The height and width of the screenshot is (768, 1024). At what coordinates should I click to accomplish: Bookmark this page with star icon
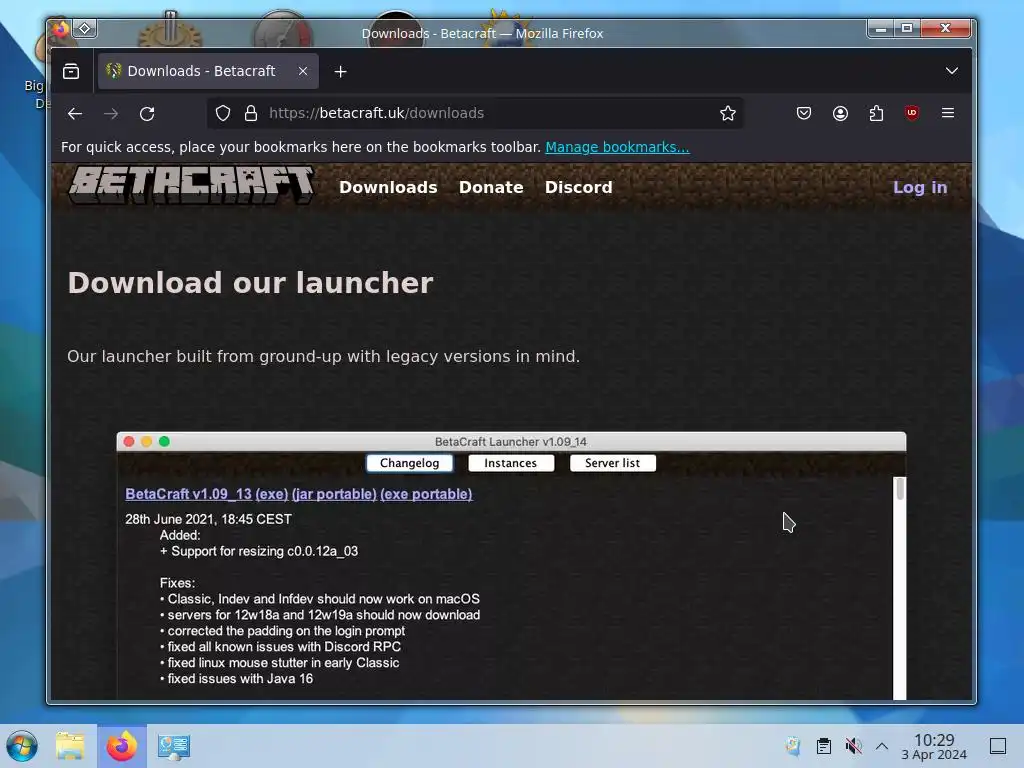pyautogui.click(x=728, y=114)
